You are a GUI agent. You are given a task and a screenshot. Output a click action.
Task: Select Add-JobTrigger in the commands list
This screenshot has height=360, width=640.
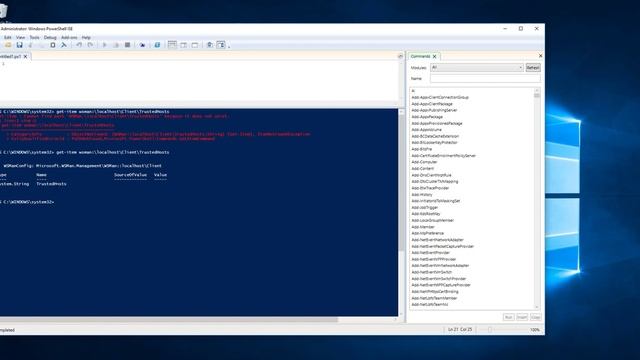pos(424,207)
